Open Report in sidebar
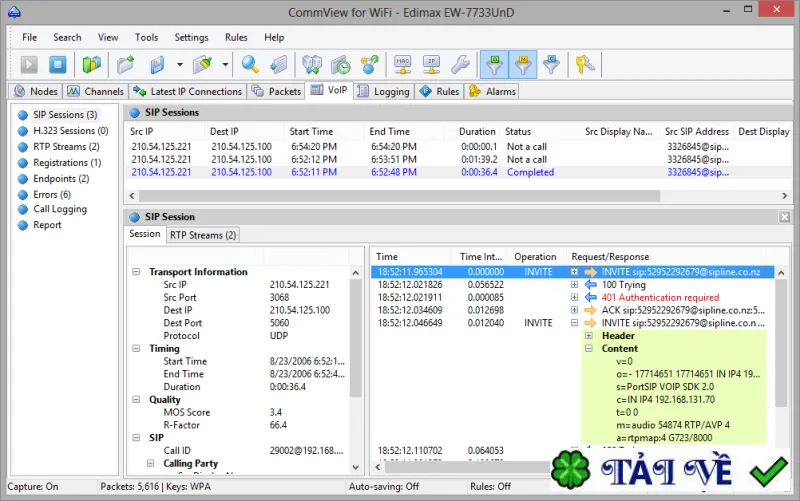Image resolution: width=800 pixels, height=501 pixels. [x=47, y=225]
